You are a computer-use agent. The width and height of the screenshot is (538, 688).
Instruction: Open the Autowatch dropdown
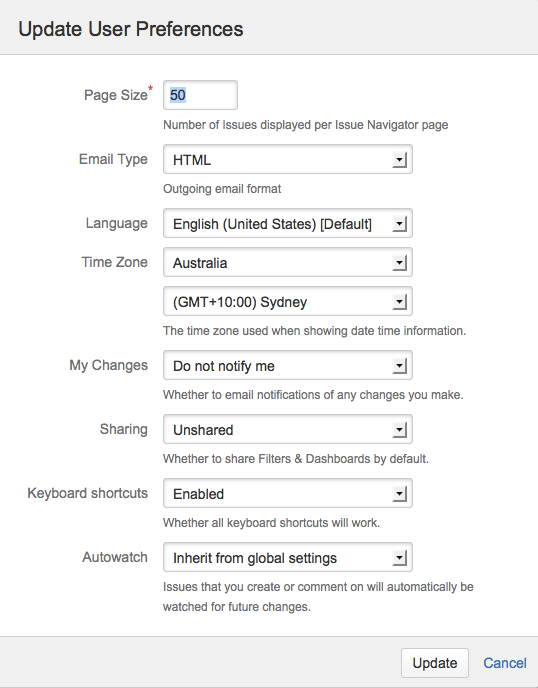click(287, 557)
